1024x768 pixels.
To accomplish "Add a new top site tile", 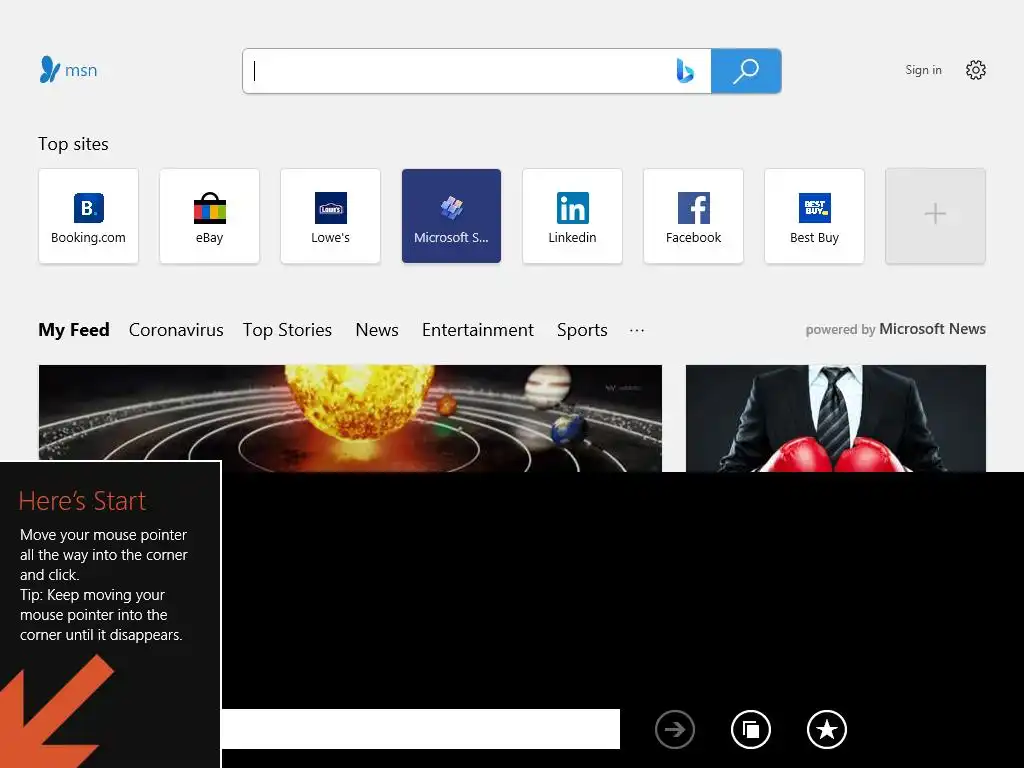I will pos(935,216).
